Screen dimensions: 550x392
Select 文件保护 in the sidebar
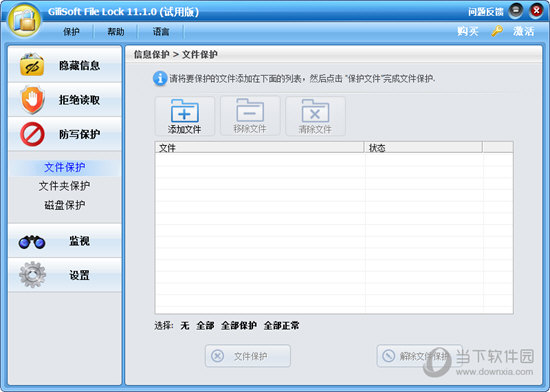65,167
